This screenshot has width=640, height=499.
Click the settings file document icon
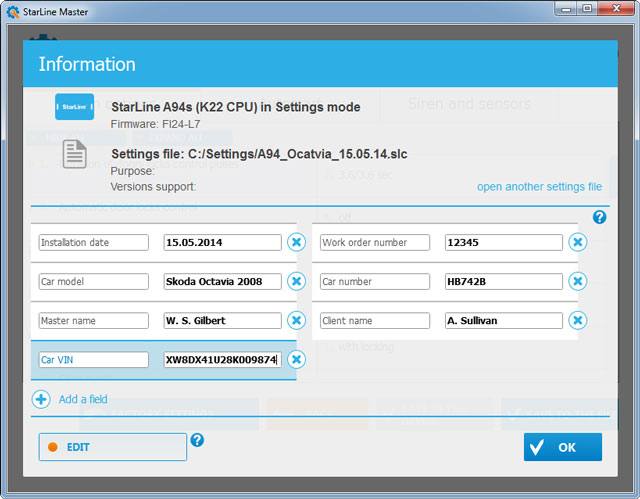click(x=74, y=154)
